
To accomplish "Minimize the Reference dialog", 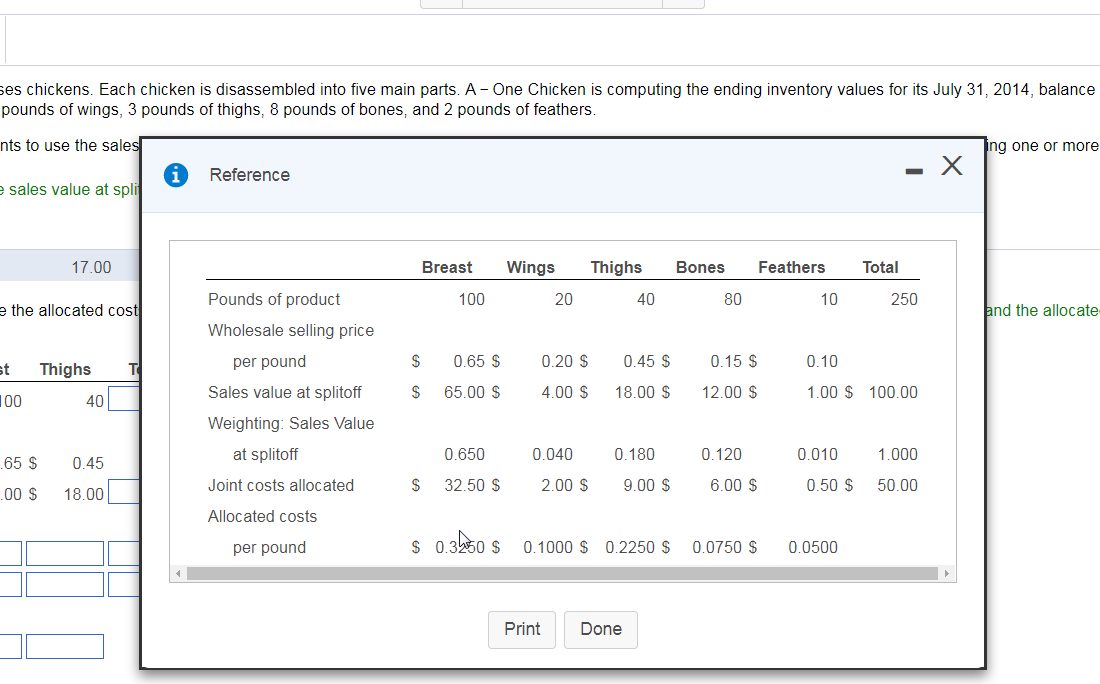I will 913,170.
